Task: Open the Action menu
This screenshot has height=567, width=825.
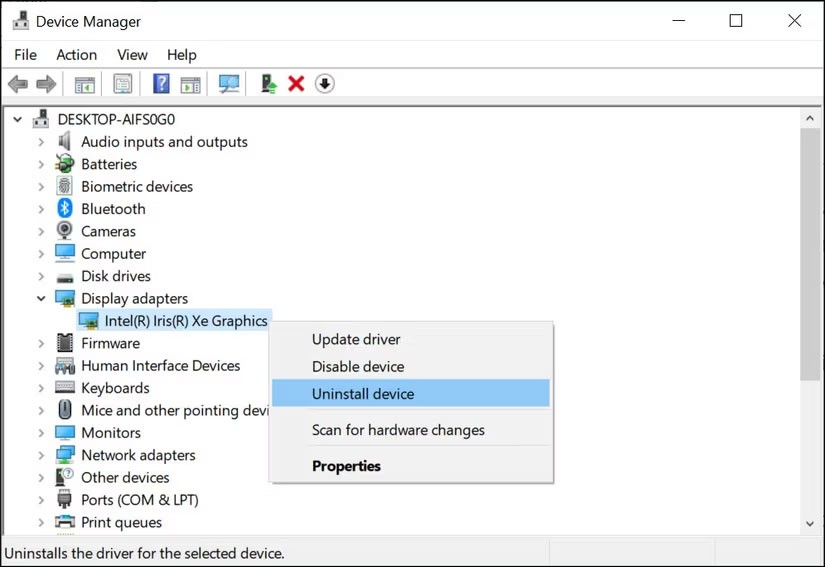Action: click(76, 55)
